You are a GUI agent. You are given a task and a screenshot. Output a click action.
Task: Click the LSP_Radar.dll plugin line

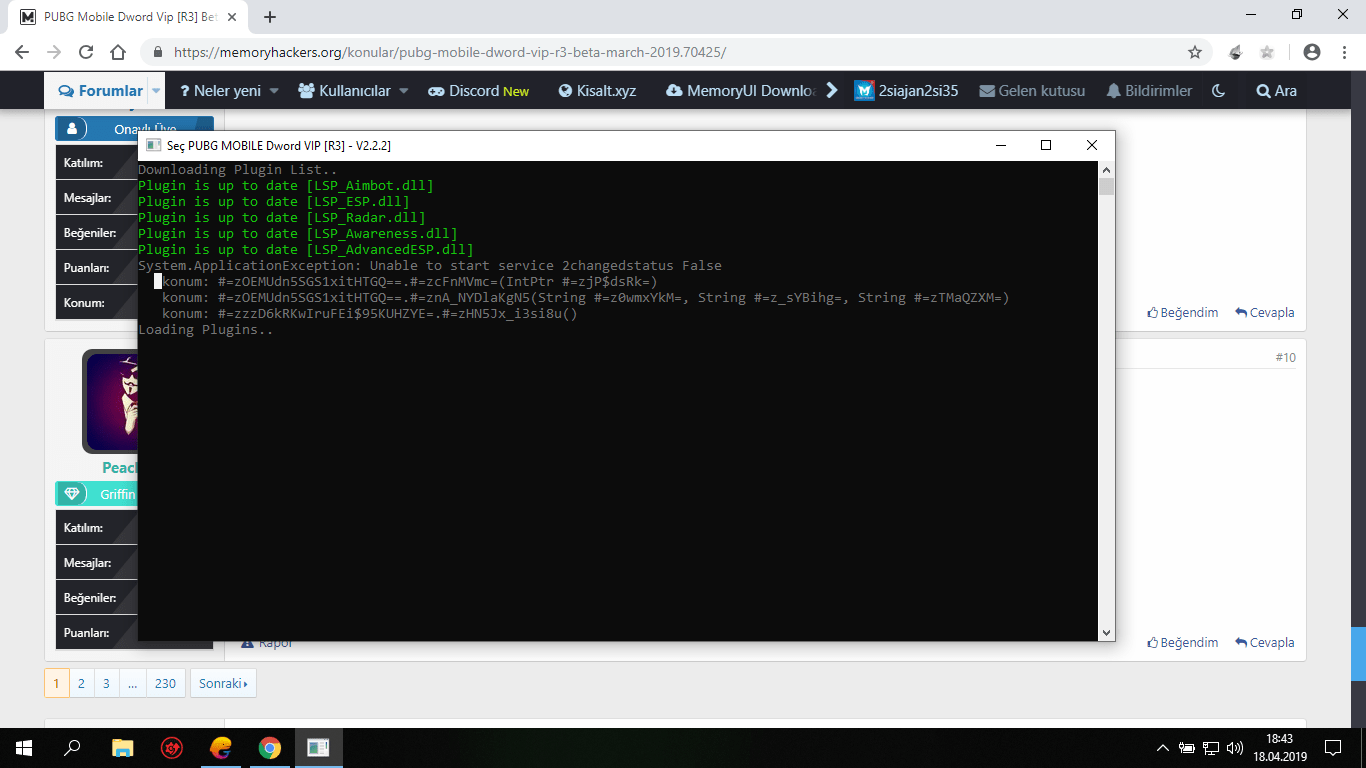point(282,218)
